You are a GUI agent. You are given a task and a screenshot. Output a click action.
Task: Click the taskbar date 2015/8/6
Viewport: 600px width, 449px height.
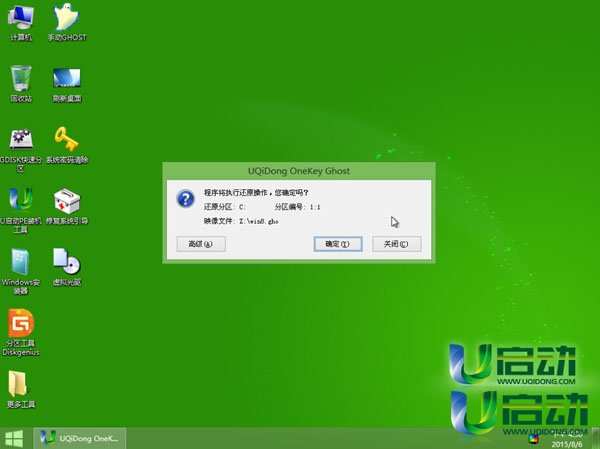[x=567, y=444]
